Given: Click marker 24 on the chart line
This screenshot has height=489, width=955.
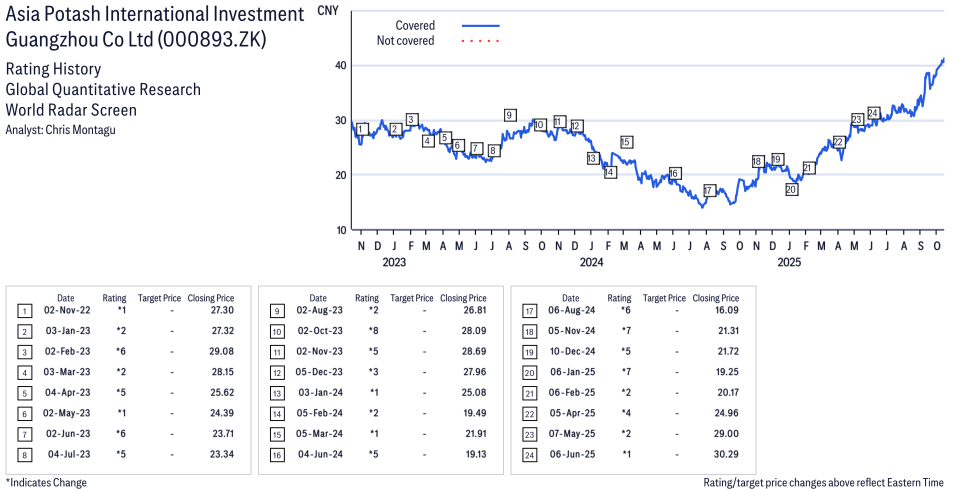Looking at the screenshot, I should [873, 112].
